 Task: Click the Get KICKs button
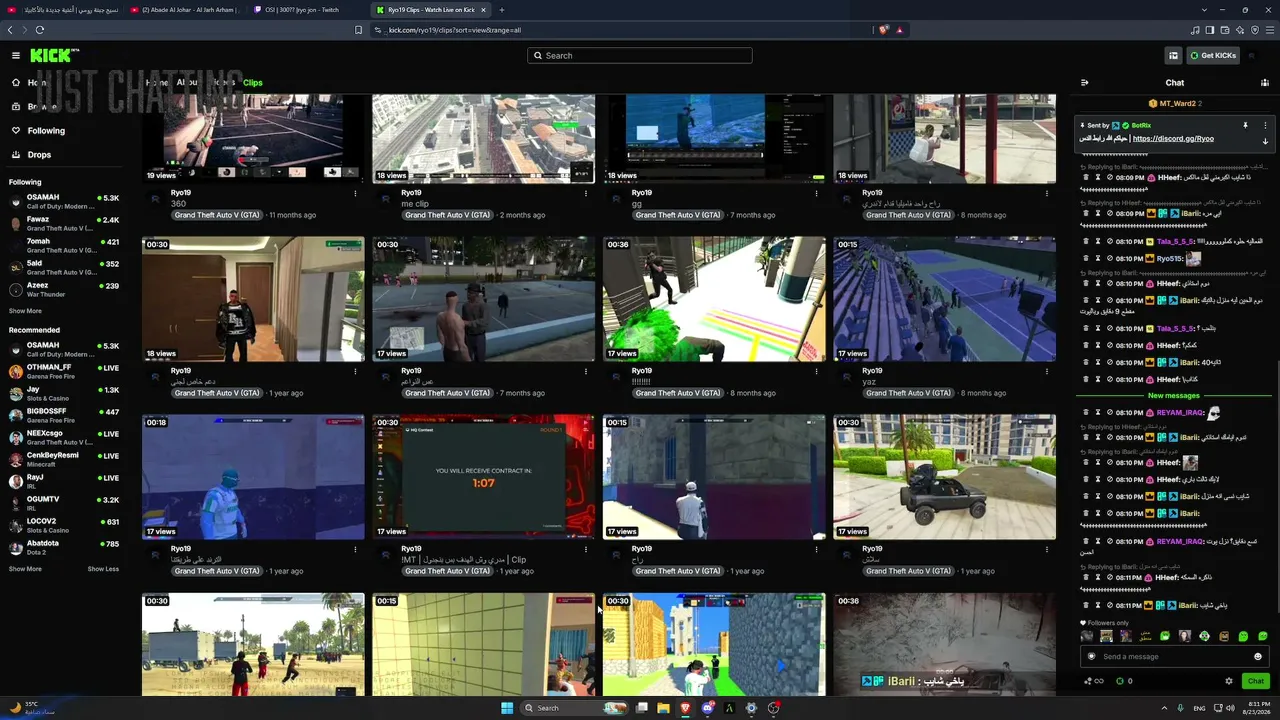(x=1213, y=55)
